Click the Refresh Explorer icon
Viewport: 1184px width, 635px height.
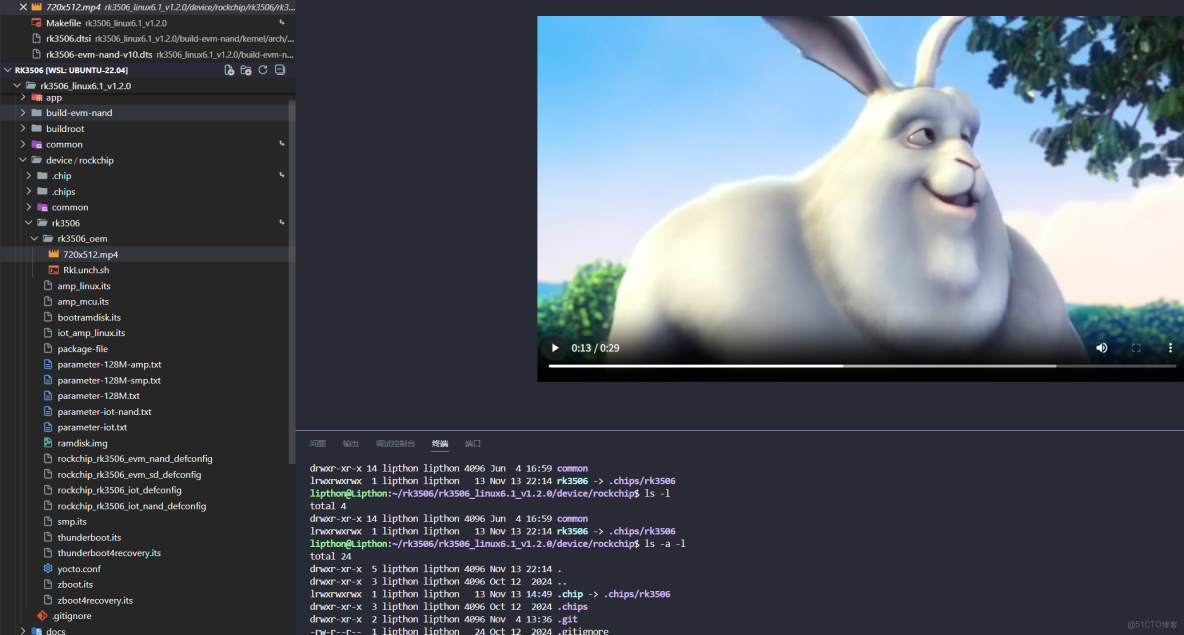(x=263, y=70)
